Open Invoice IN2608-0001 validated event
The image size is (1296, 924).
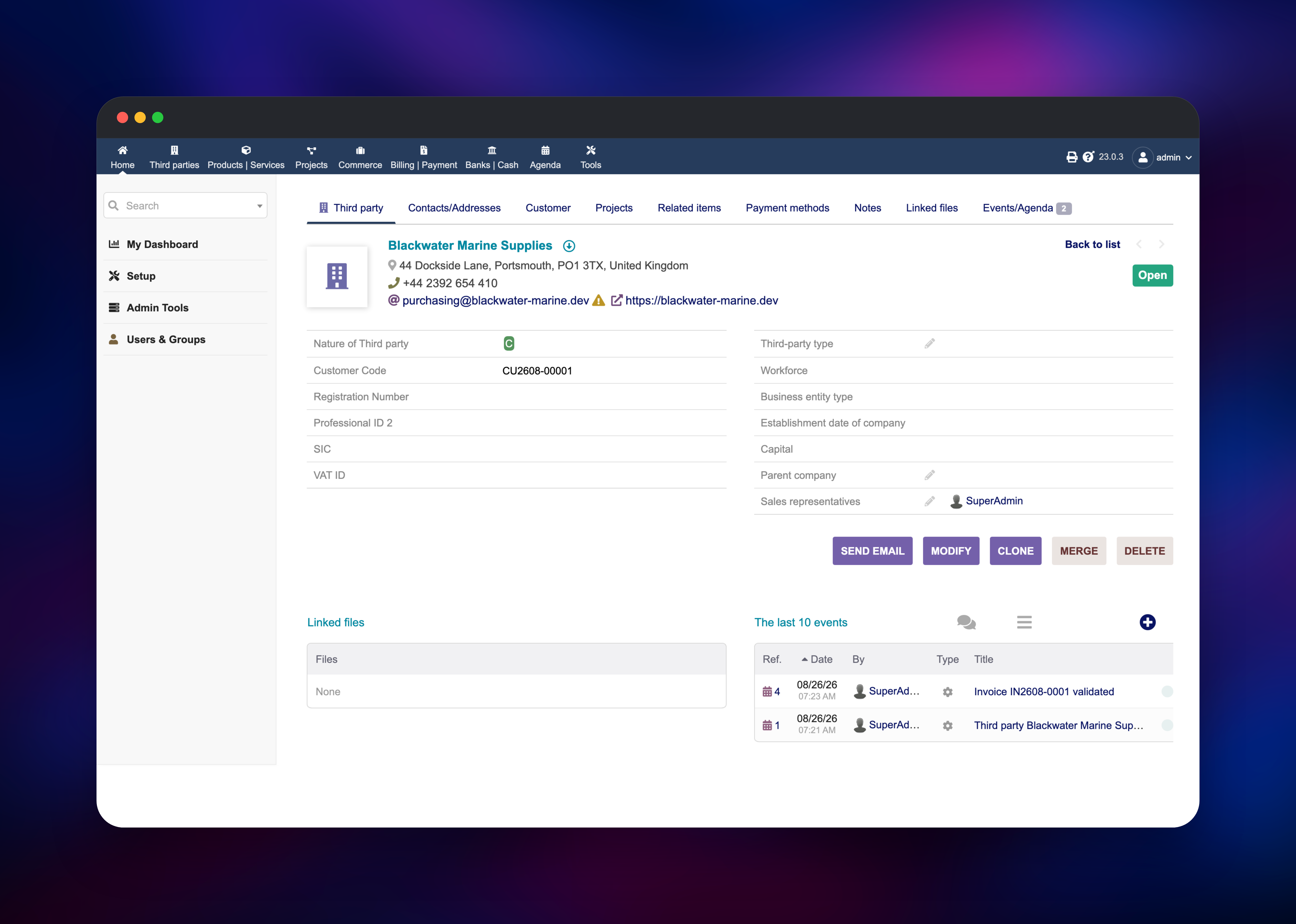(1044, 692)
